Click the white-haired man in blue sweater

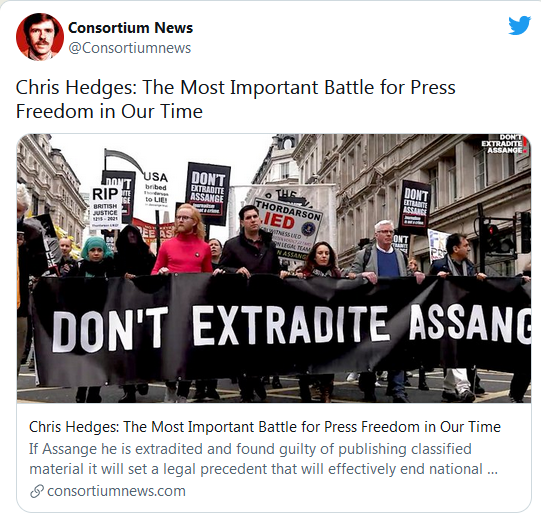(x=383, y=252)
